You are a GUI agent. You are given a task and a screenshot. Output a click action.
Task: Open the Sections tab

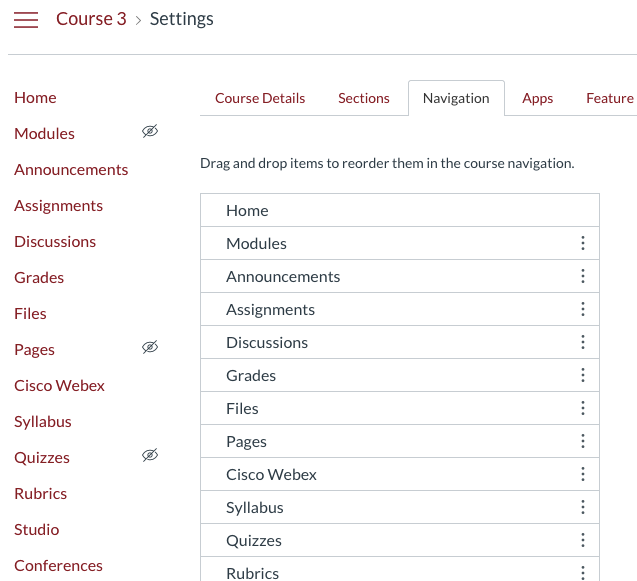click(x=363, y=98)
